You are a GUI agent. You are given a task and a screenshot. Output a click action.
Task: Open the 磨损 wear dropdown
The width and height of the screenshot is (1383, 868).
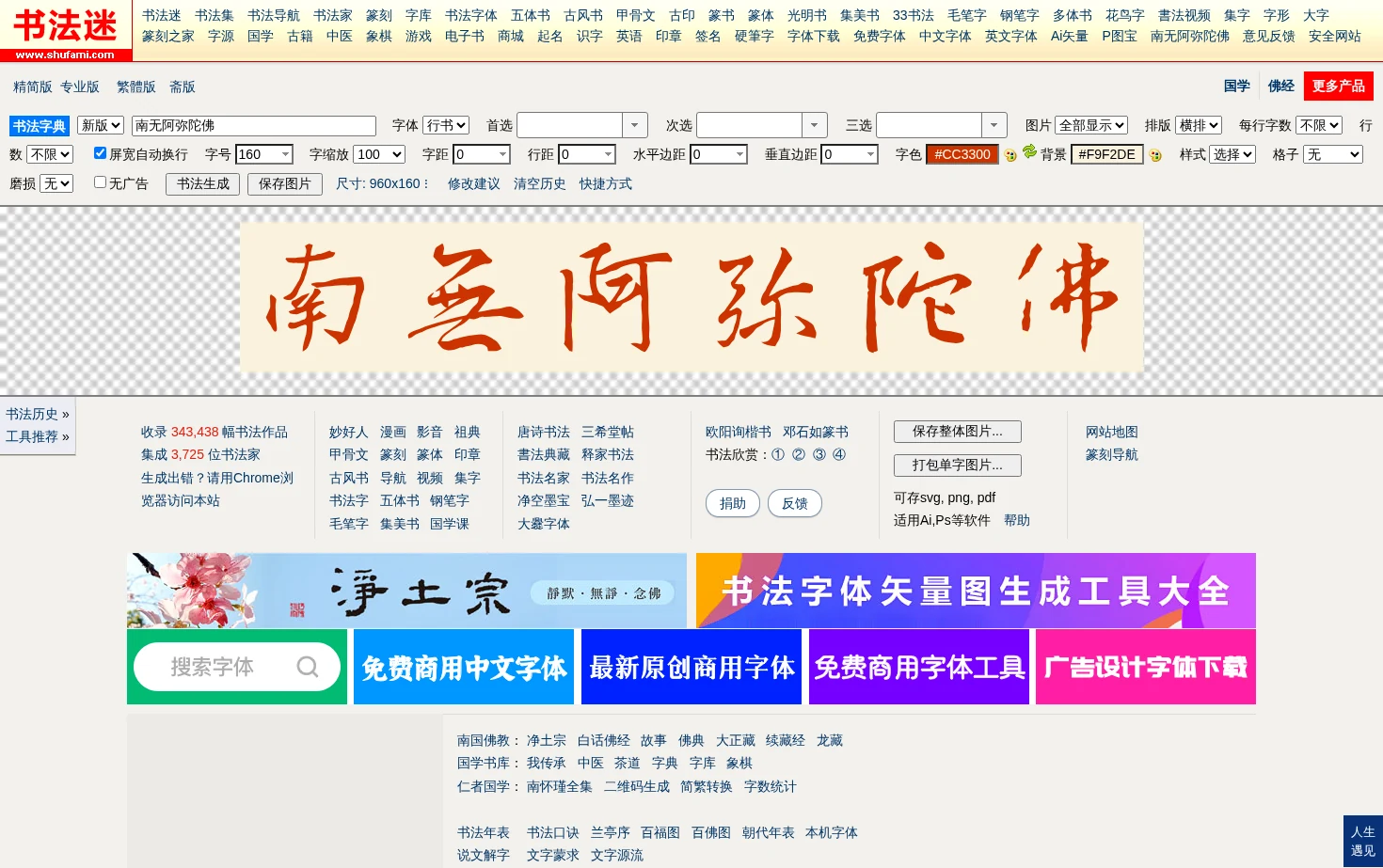56,183
